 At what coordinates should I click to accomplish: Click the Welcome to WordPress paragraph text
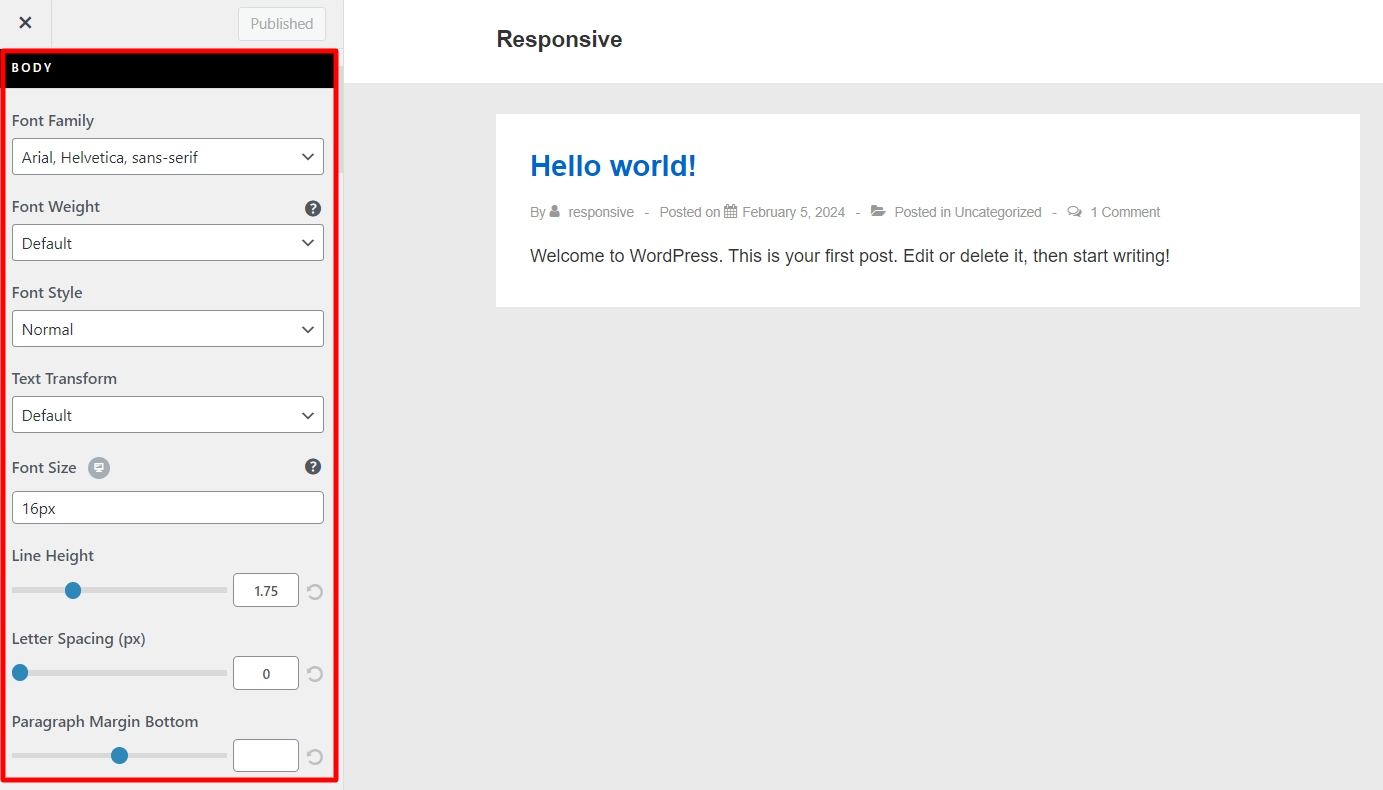click(850, 256)
